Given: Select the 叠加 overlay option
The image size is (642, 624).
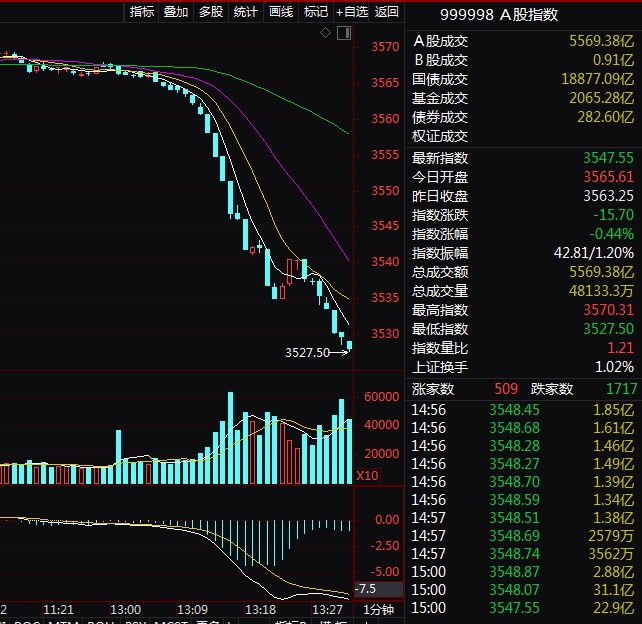Looking at the screenshot, I should click(176, 11).
